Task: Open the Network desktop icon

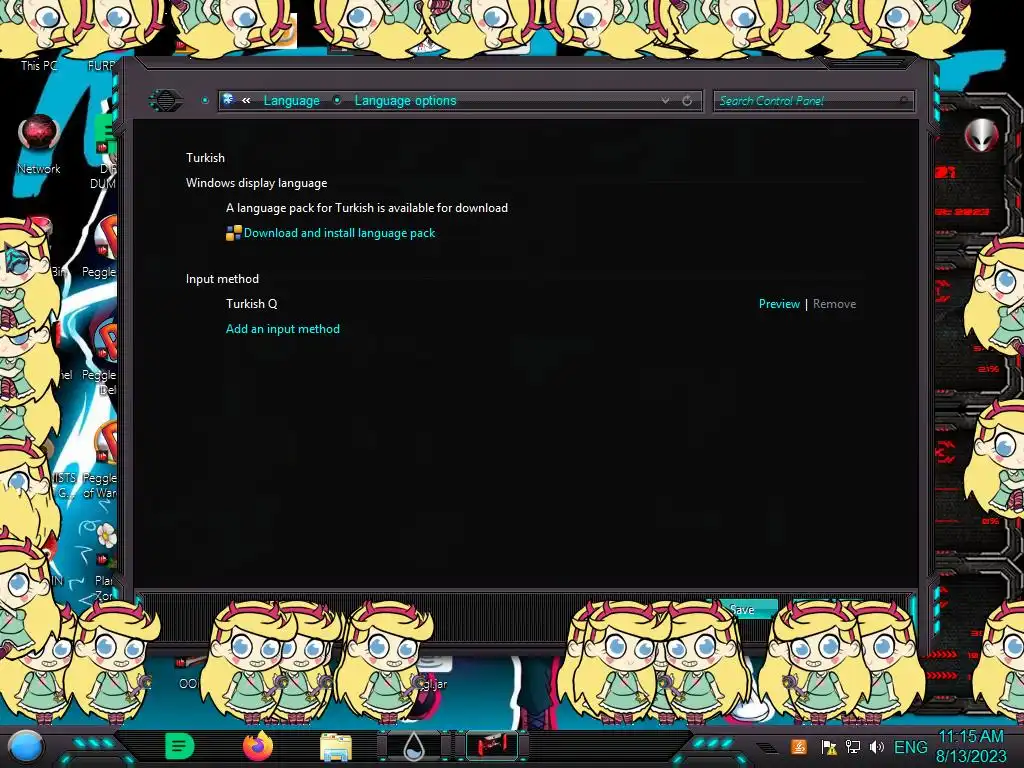Action: (x=39, y=144)
